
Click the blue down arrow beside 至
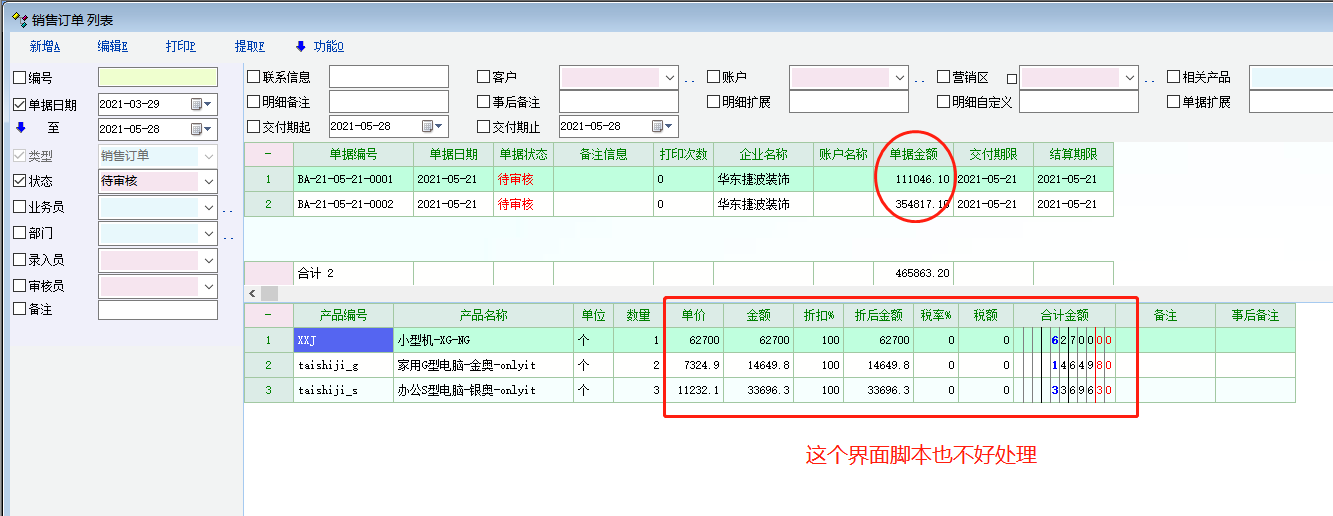20,128
